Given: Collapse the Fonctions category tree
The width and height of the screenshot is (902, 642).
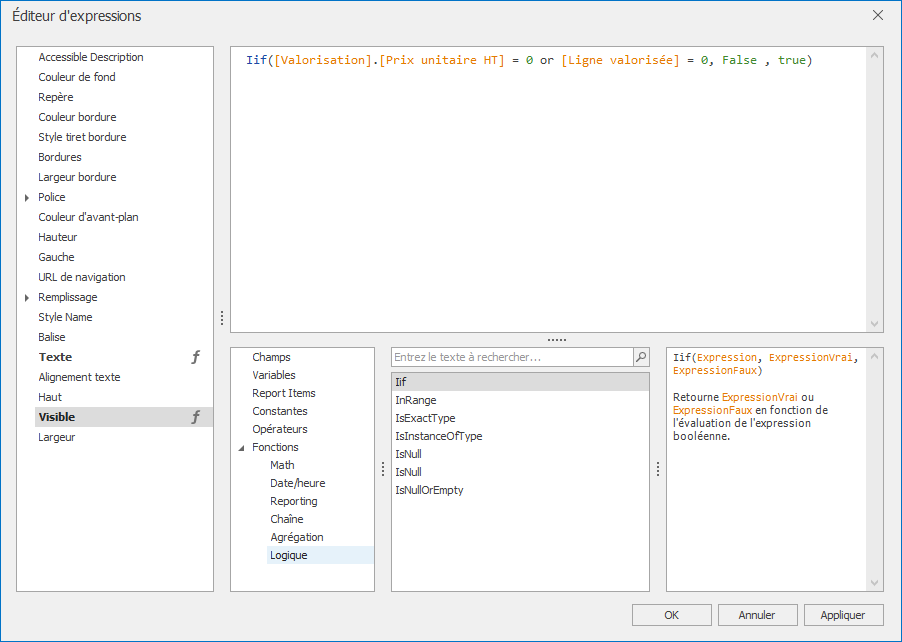Looking at the screenshot, I should tap(241, 448).
